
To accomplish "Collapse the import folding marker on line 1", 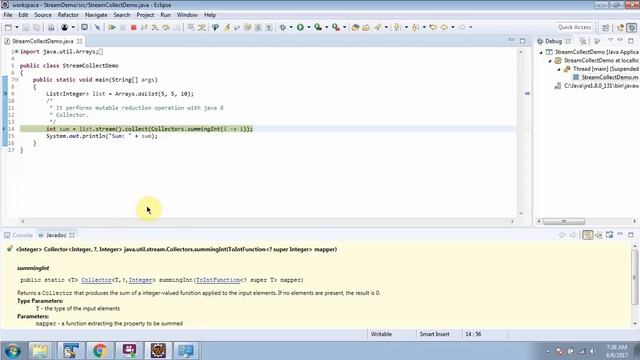I will tap(16, 52).
